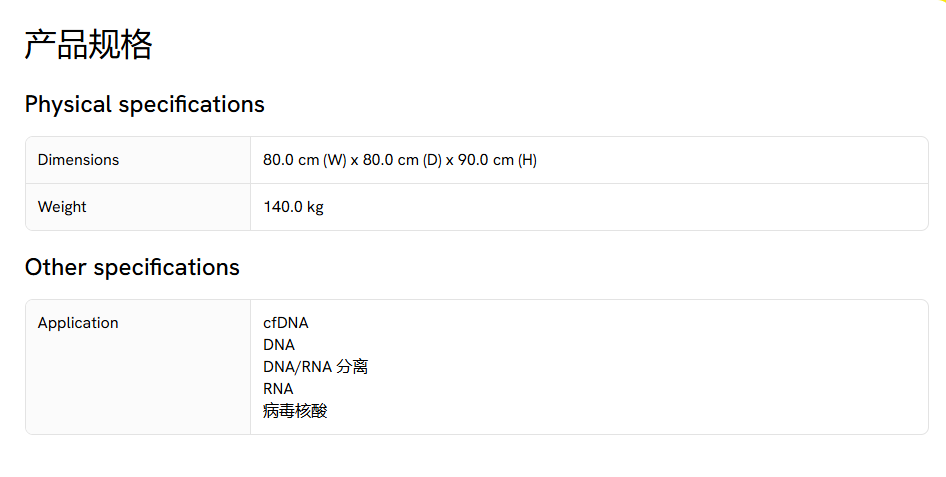Click the 分离 characters after DNA/RNA
Image resolution: width=946 pixels, height=477 pixels.
point(352,367)
